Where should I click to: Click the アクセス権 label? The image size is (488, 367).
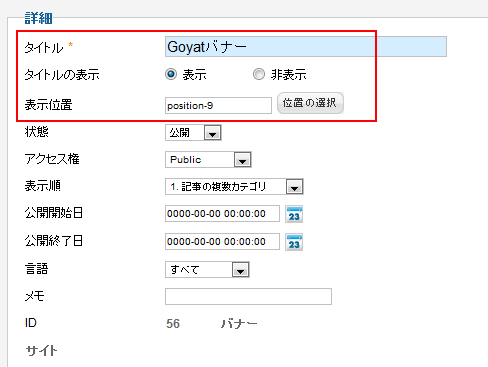point(52,159)
